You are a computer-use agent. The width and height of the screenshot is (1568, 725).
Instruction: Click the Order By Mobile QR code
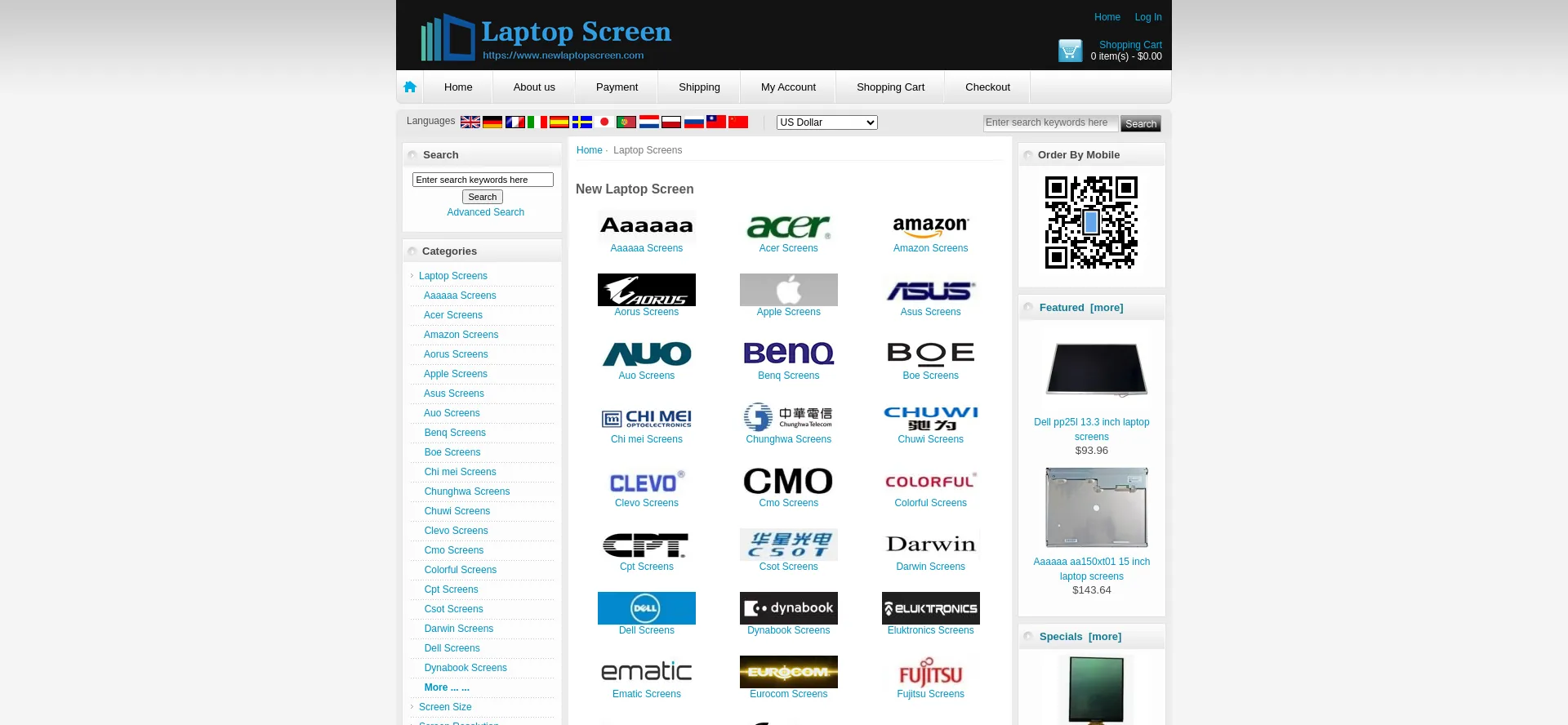point(1092,222)
